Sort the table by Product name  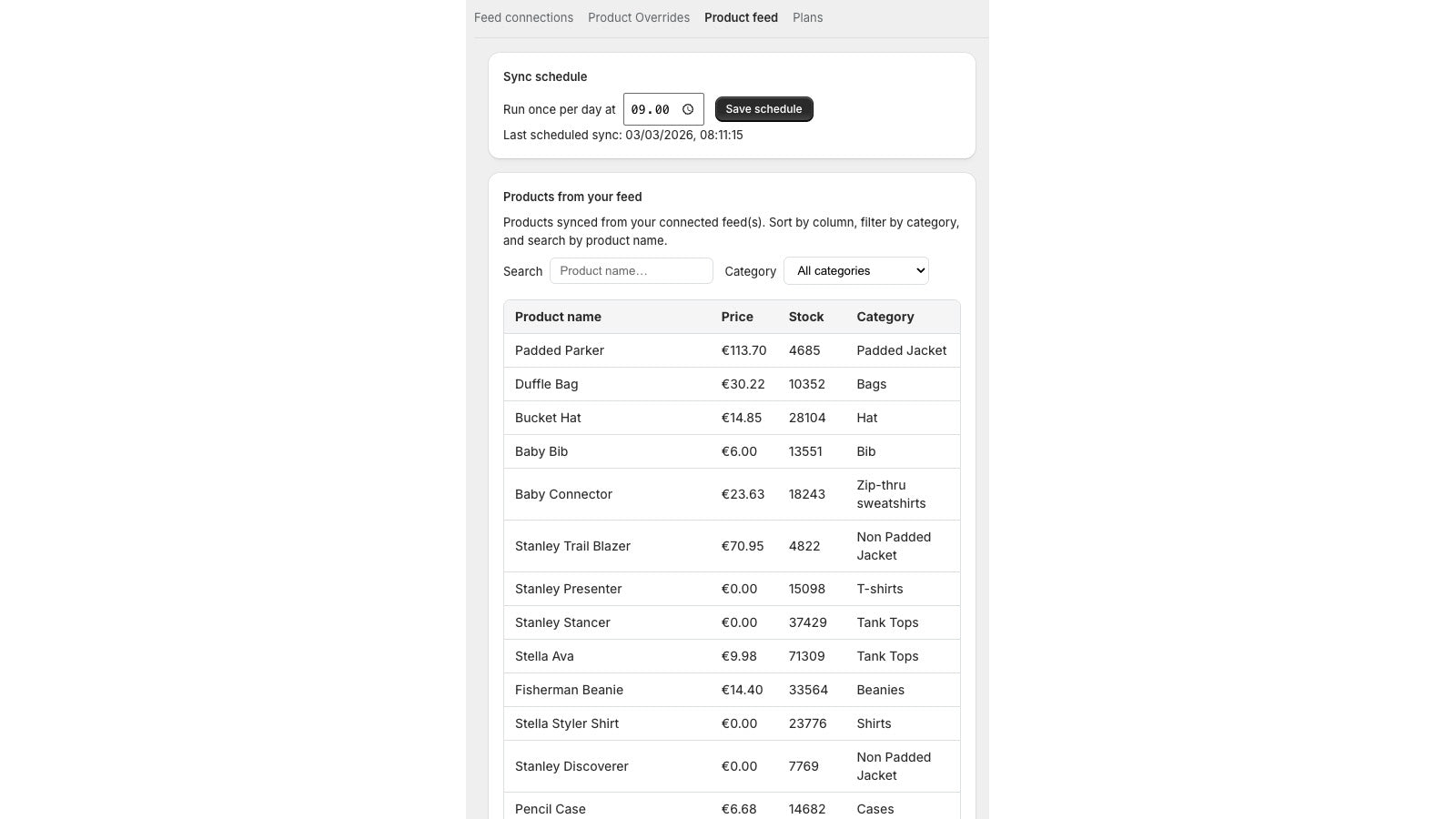pyautogui.click(x=558, y=317)
